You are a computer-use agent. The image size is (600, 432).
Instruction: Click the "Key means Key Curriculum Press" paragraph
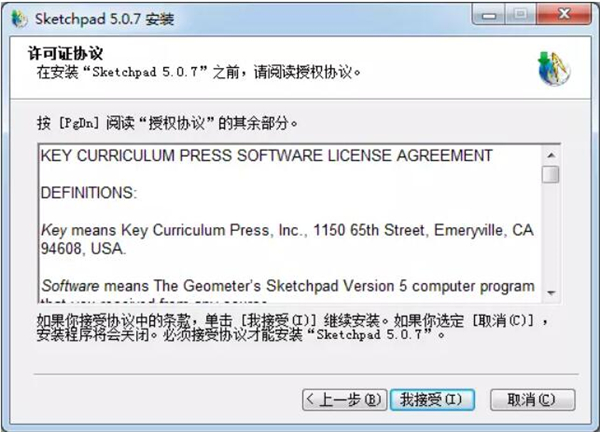pos(287,239)
